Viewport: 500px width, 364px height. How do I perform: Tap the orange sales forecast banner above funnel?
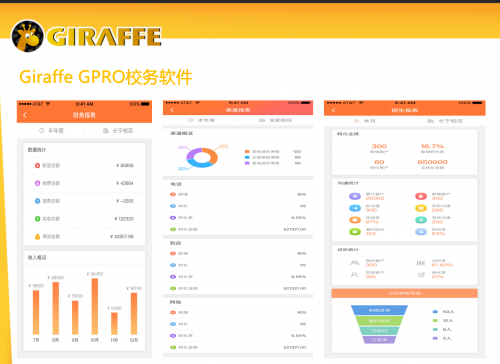pyautogui.click(x=405, y=293)
